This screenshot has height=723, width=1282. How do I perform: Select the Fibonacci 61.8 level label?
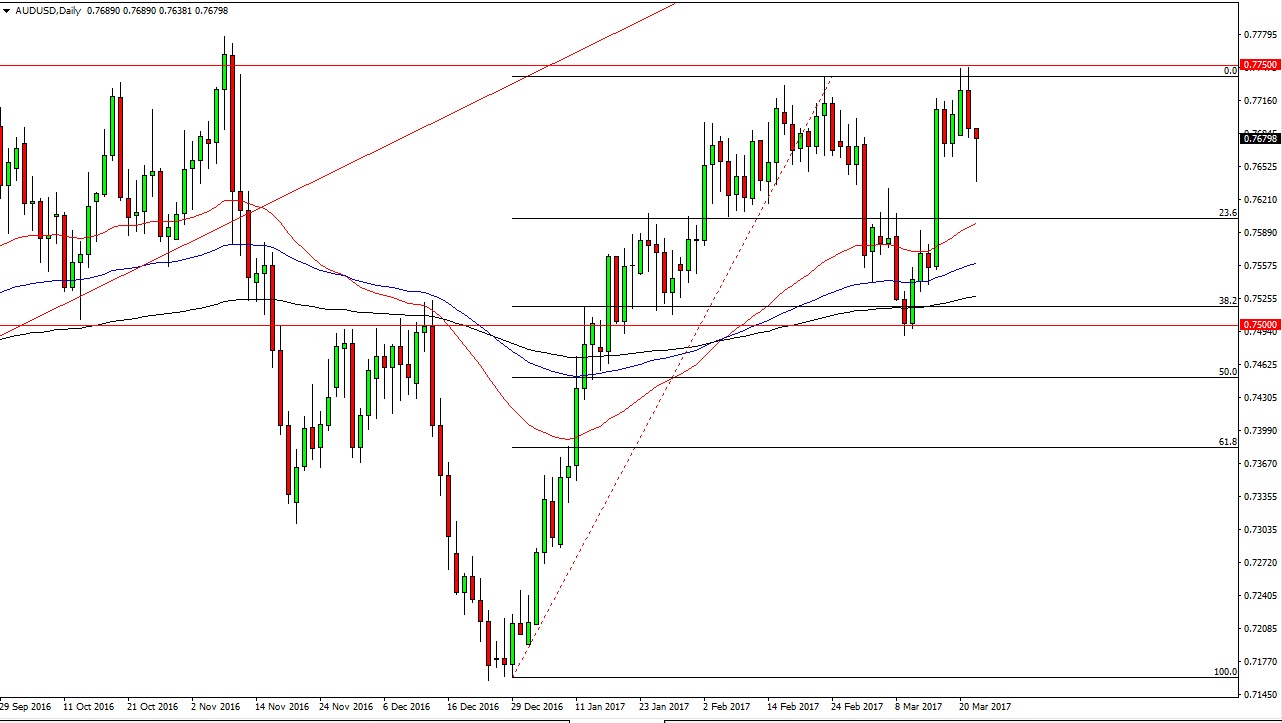(1228, 441)
